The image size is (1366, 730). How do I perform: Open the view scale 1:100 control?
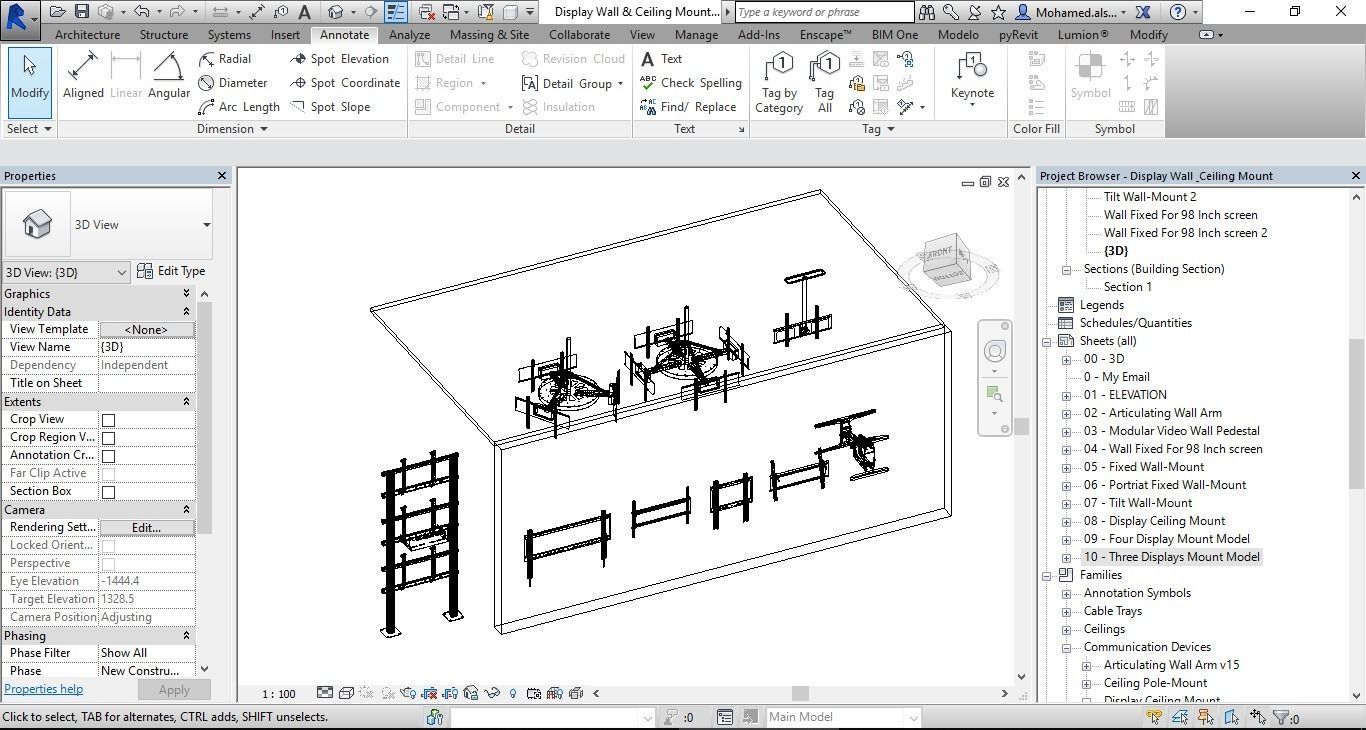click(x=279, y=693)
